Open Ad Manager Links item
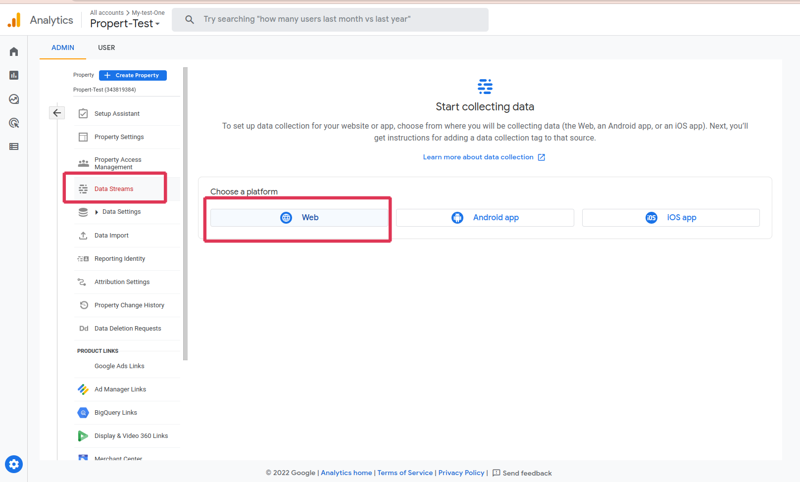This screenshot has width=800, height=482. pos(120,389)
